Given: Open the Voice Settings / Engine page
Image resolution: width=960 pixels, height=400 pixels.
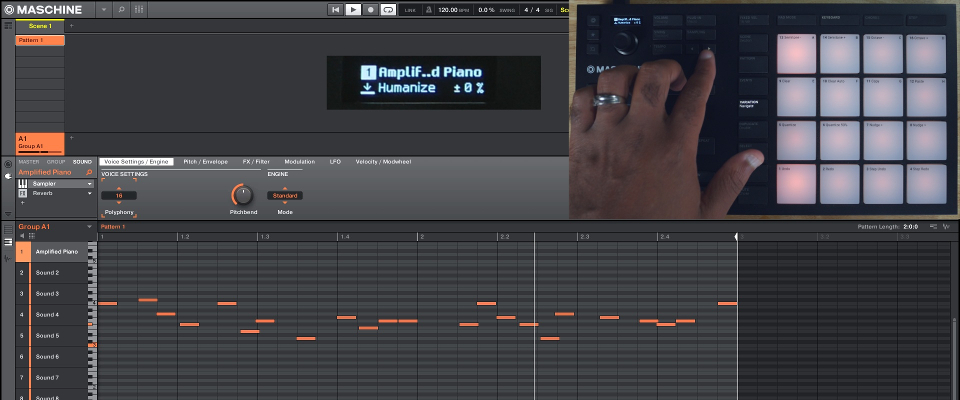Looking at the screenshot, I should 136,162.
